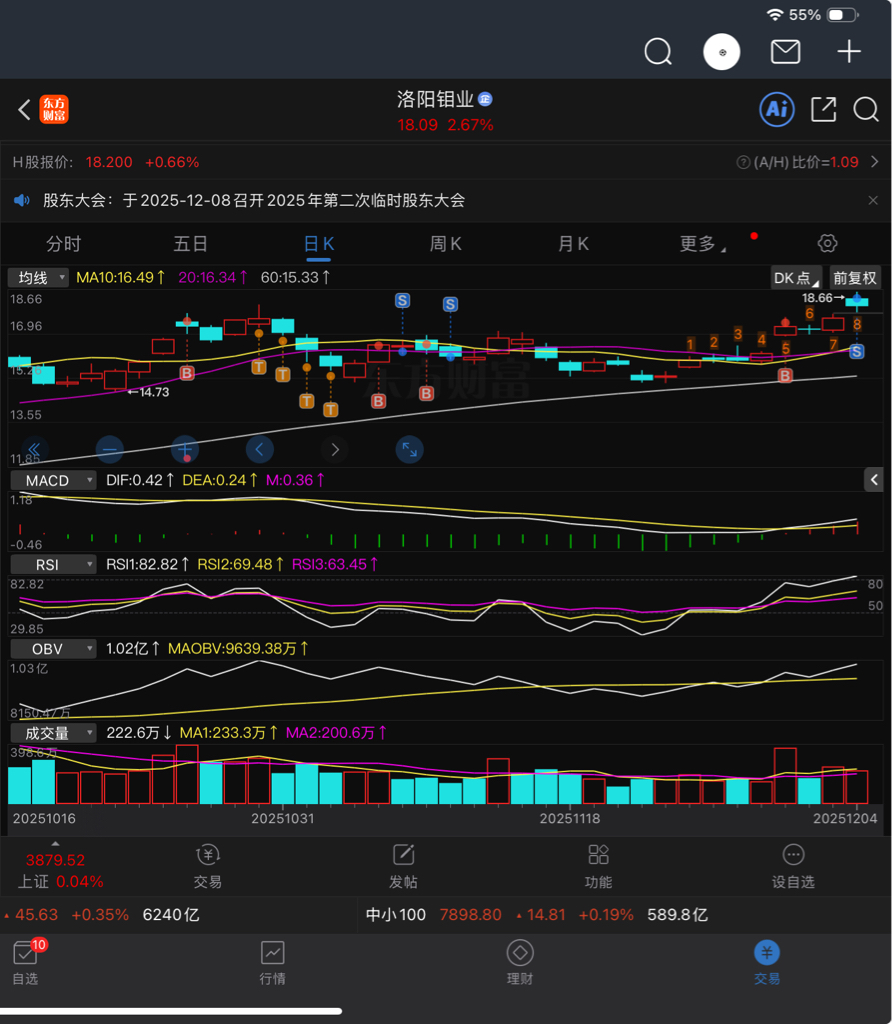Open 行情 tab in bottom navigation
Image resolution: width=892 pixels, height=1024 pixels.
pyautogui.click(x=272, y=963)
